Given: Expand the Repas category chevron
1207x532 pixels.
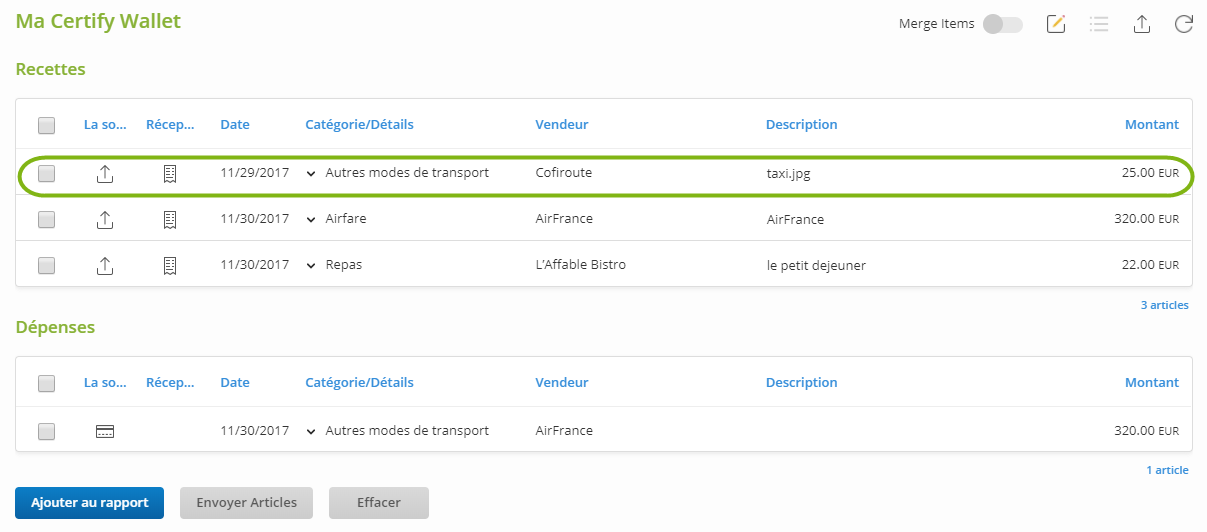Looking at the screenshot, I should (x=311, y=265).
